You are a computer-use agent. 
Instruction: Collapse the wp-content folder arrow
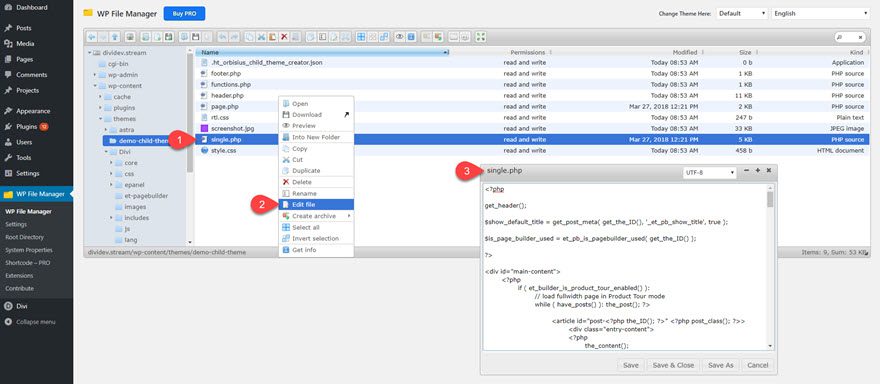tap(95, 86)
